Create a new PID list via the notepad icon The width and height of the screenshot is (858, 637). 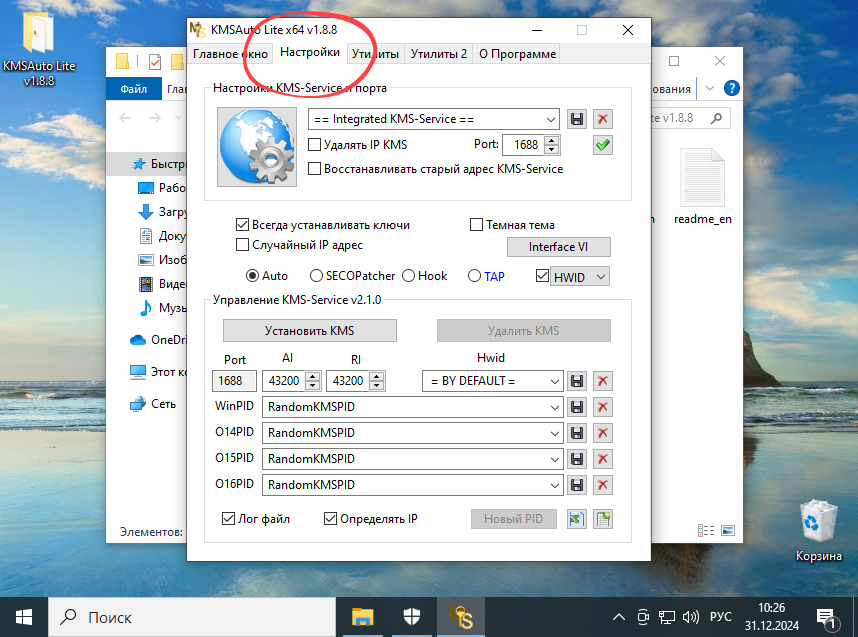pyautogui.click(x=603, y=519)
